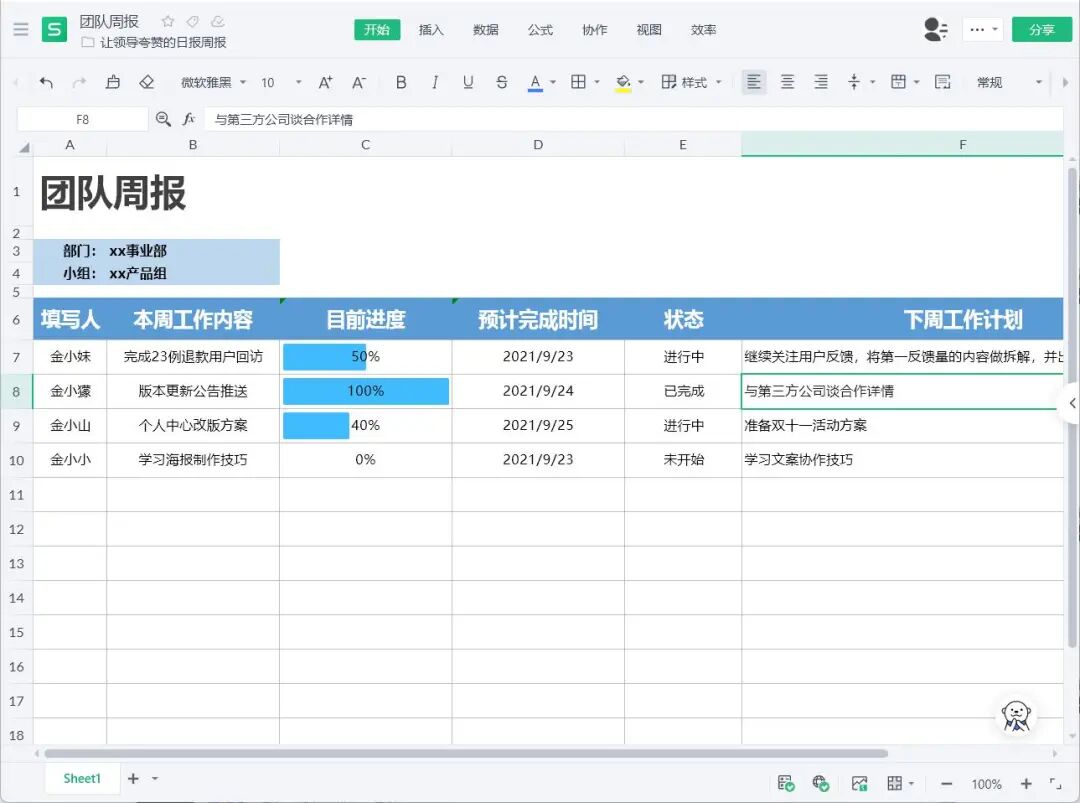The width and height of the screenshot is (1080, 803).
Task: Clear formatting with the eraser icon
Action: click(147, 83)
